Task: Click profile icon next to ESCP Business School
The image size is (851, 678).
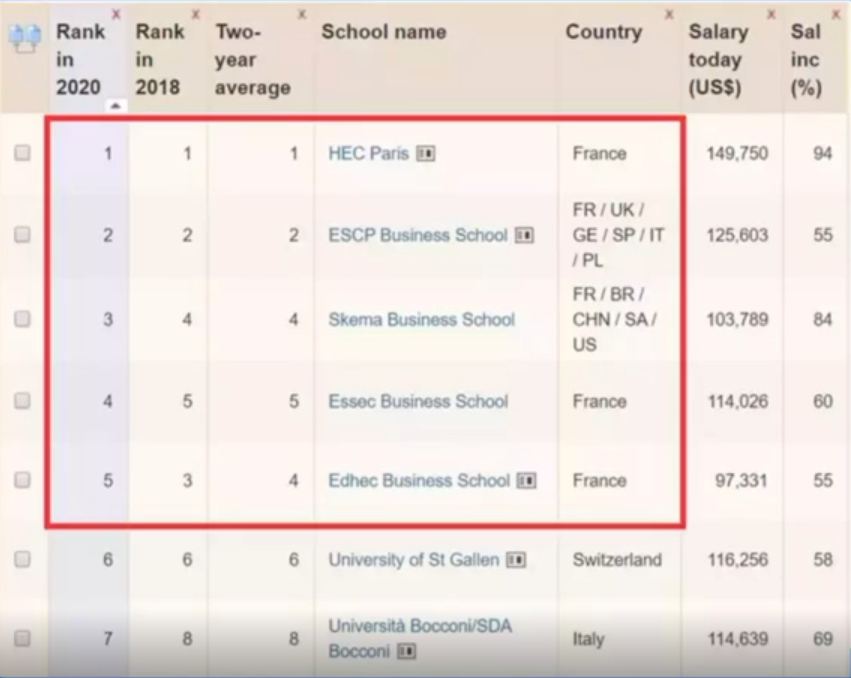Action: [x=524, y=236]
